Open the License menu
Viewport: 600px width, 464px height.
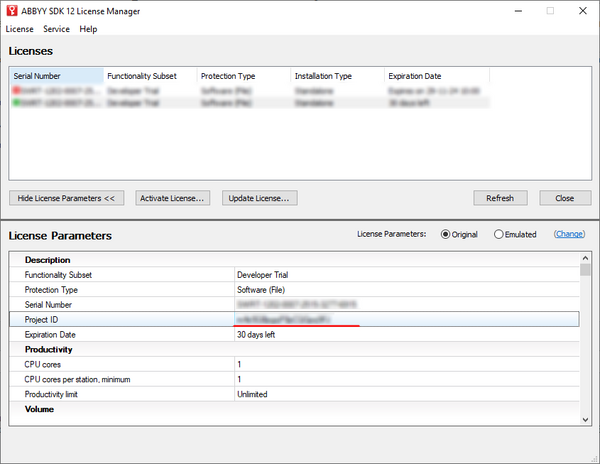[19, 29]
